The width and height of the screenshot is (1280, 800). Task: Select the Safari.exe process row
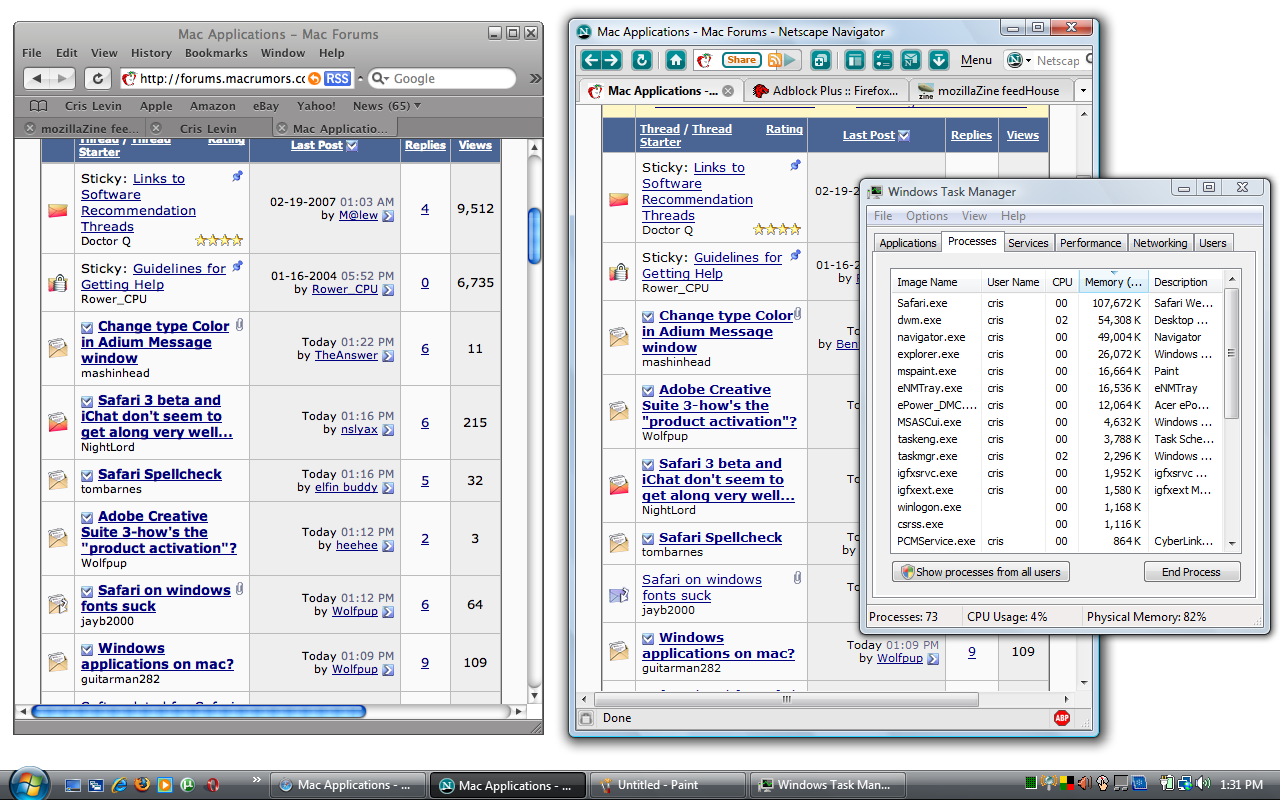(1057, 303)
